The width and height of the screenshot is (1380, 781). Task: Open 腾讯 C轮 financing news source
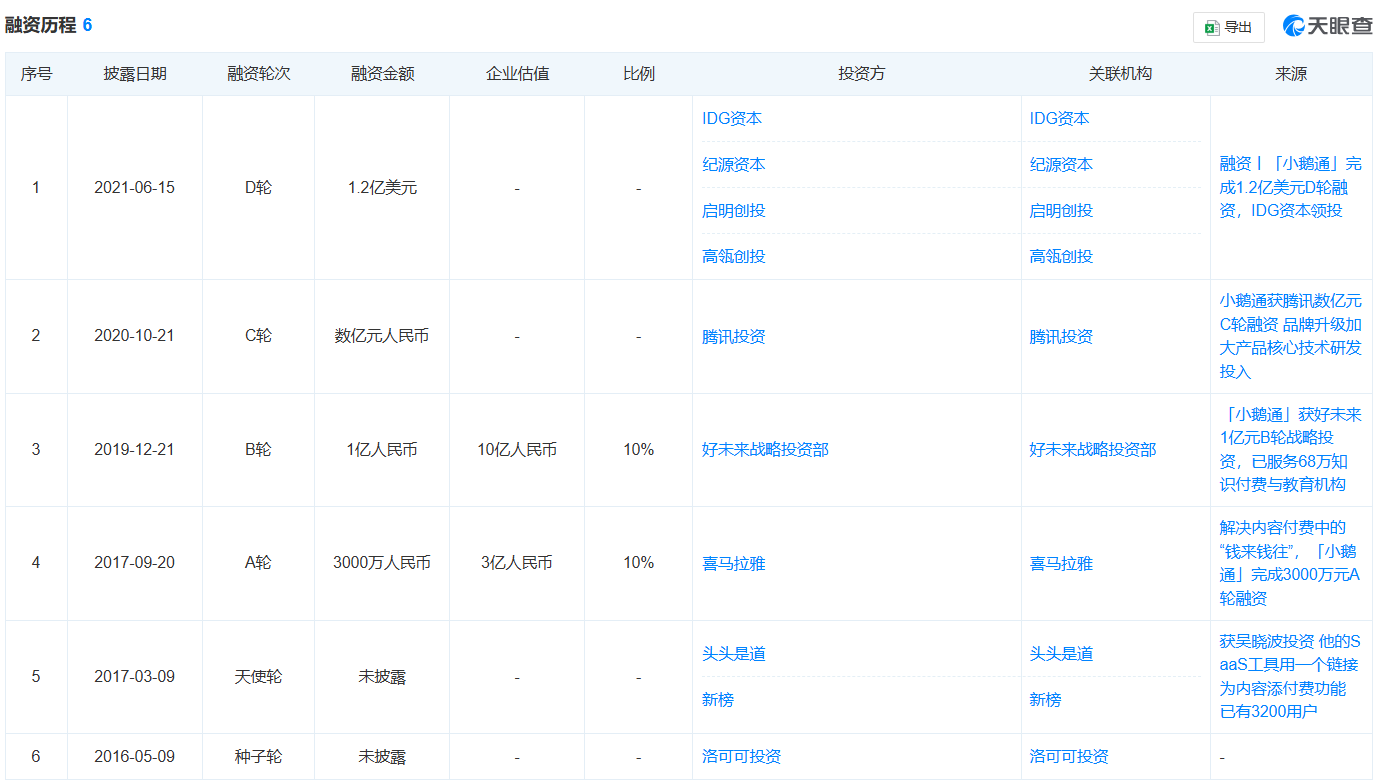1290,335
